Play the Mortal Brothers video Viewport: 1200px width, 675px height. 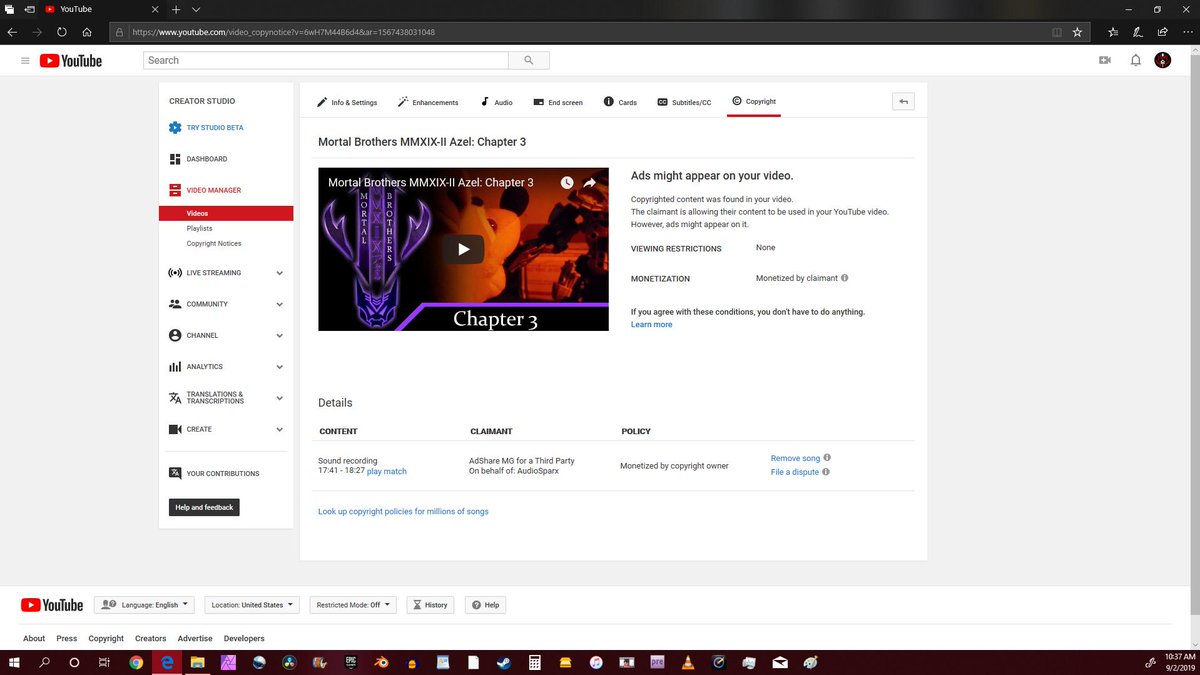463,249
